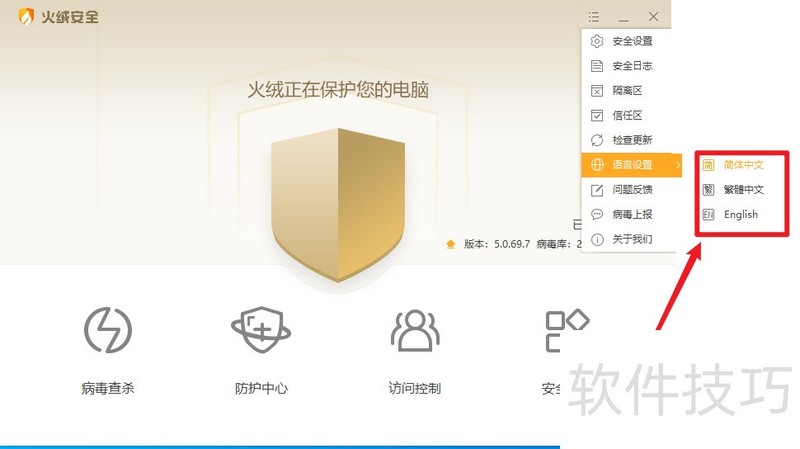The image size is (800, 449).
Task: Click the checkmark icon beside 信任区
Action: pos(597,115)
